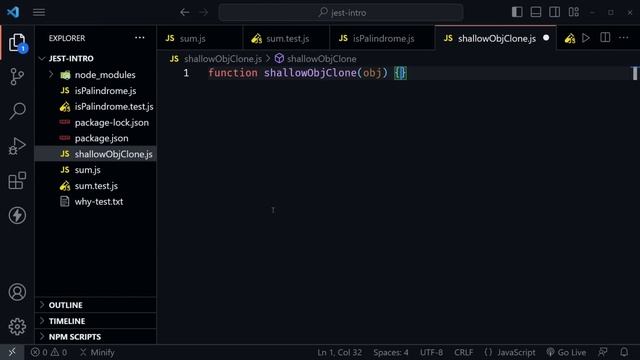Screen dimensions: 640x360
Task: Open the Manage gear menu
Action: pos(17,327)
